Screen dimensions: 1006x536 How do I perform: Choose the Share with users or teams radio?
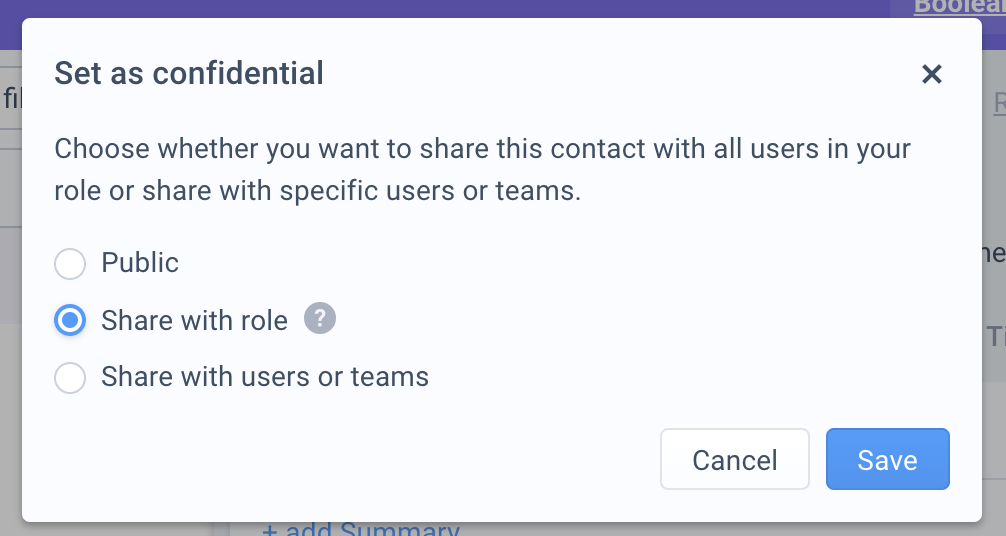tap(70, 377)
